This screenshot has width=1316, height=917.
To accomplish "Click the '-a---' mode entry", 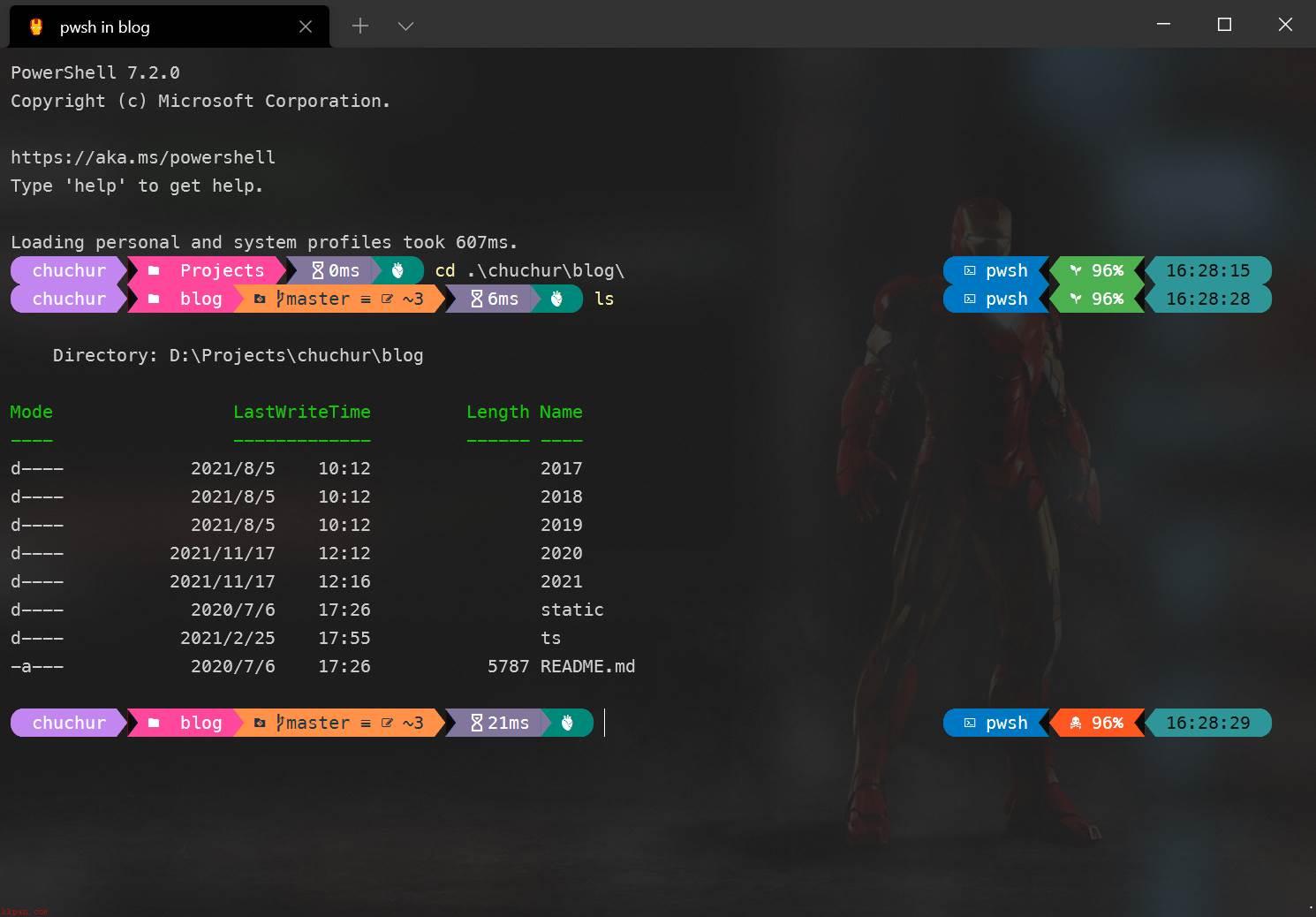I will click(x=37, y=666).
